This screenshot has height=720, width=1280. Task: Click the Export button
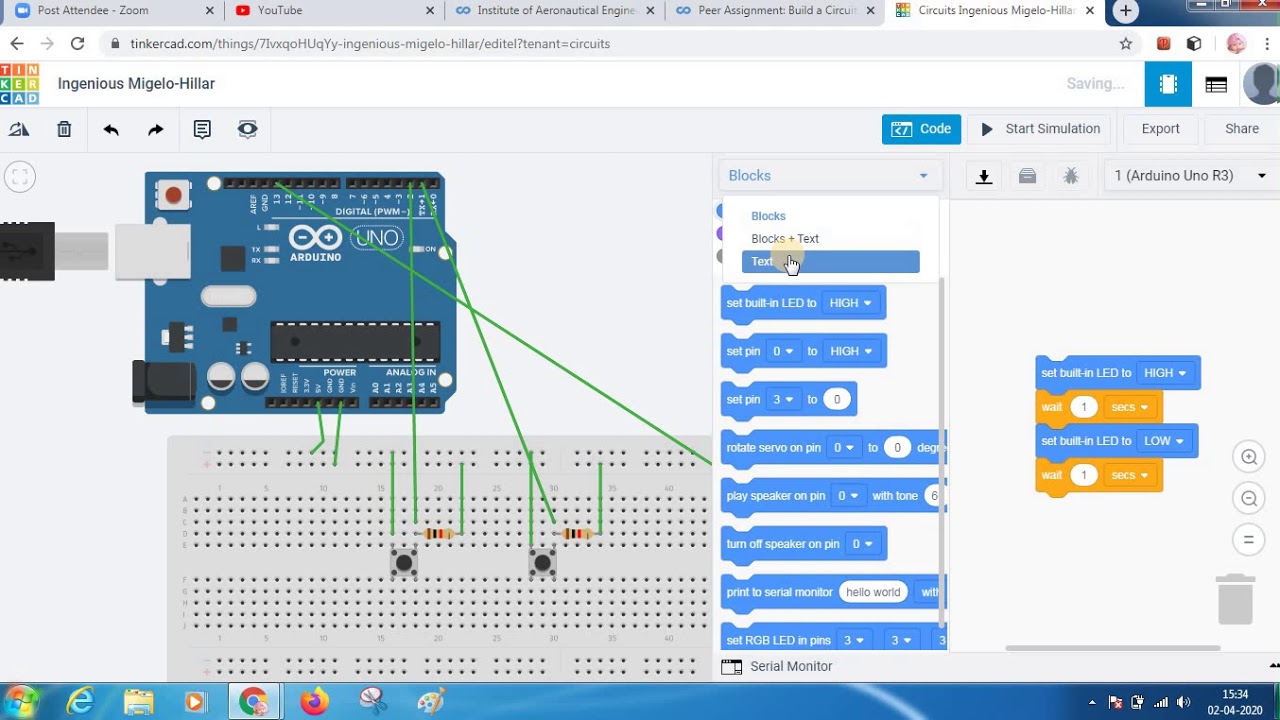click(1160, 129)
